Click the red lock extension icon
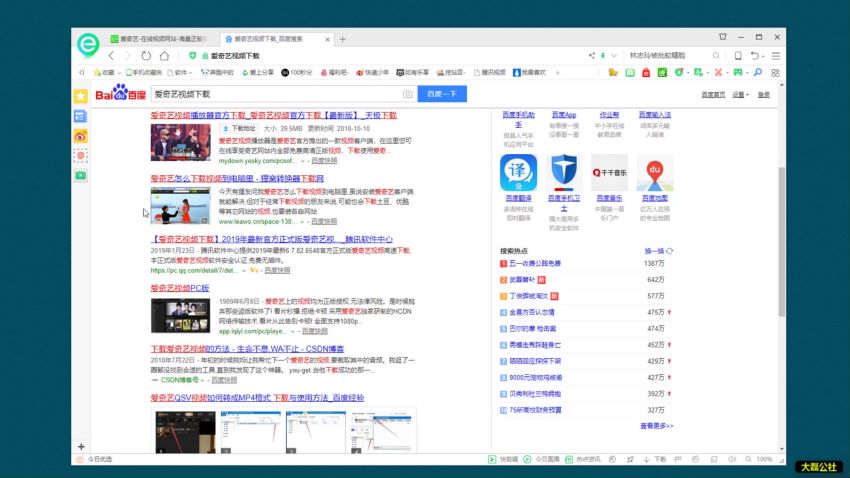This screenshot has height=478, width=850. pos(646,72)
